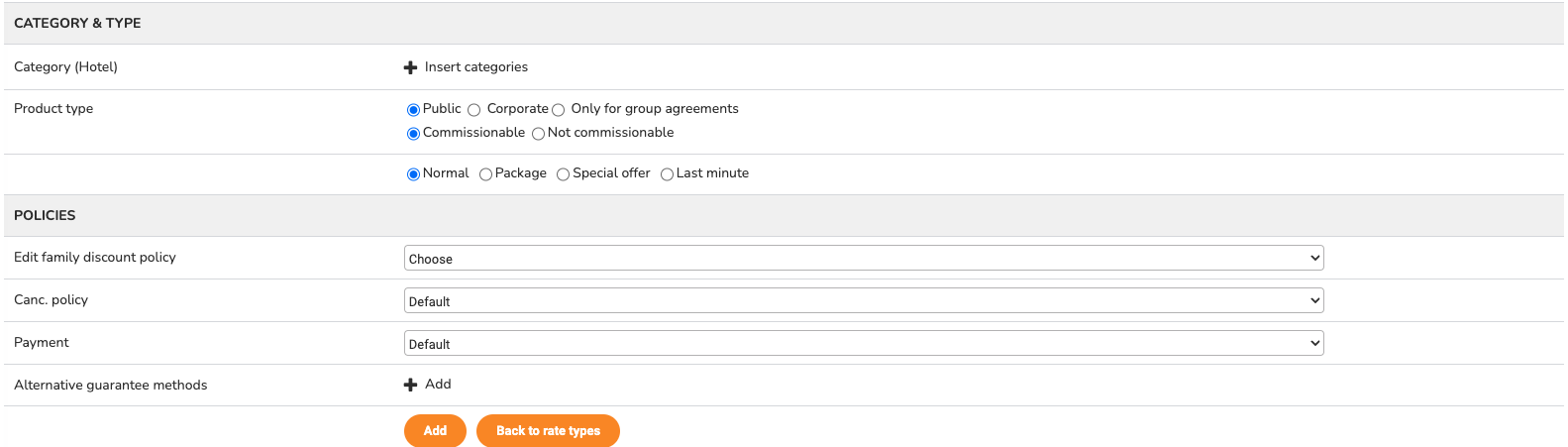Choose the Last minute radio
The width and height of the screenshot is (1568, 447).
pyautogui.click(x=667, y=174)
